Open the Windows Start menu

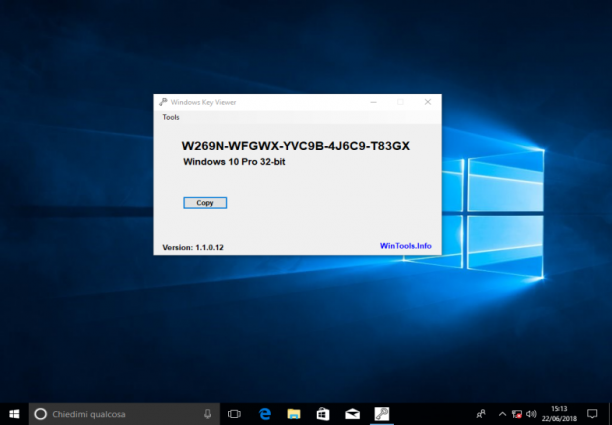coord(14,414)
